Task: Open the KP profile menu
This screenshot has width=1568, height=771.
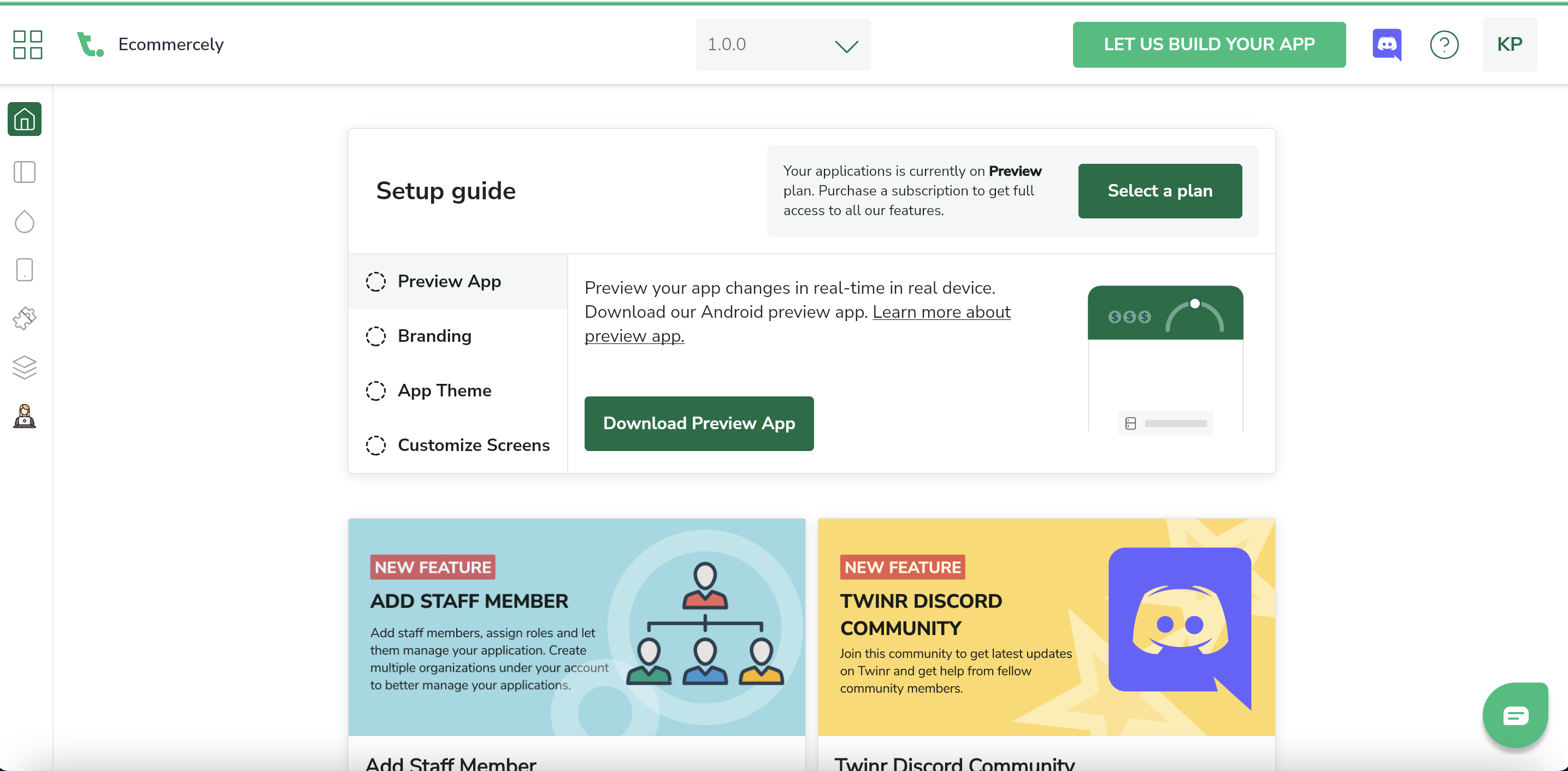Action: pos(1510,44)
